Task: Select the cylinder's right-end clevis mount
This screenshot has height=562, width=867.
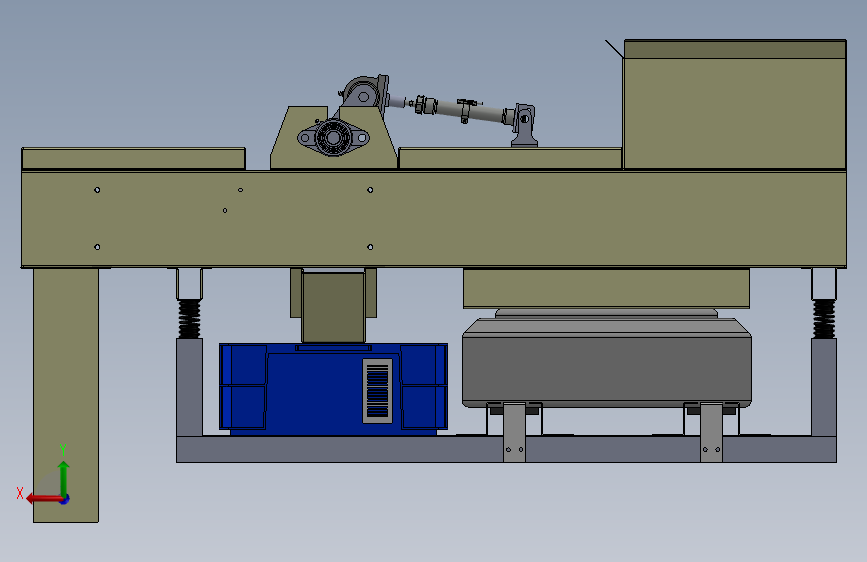Action: click(x=524, y=125)
